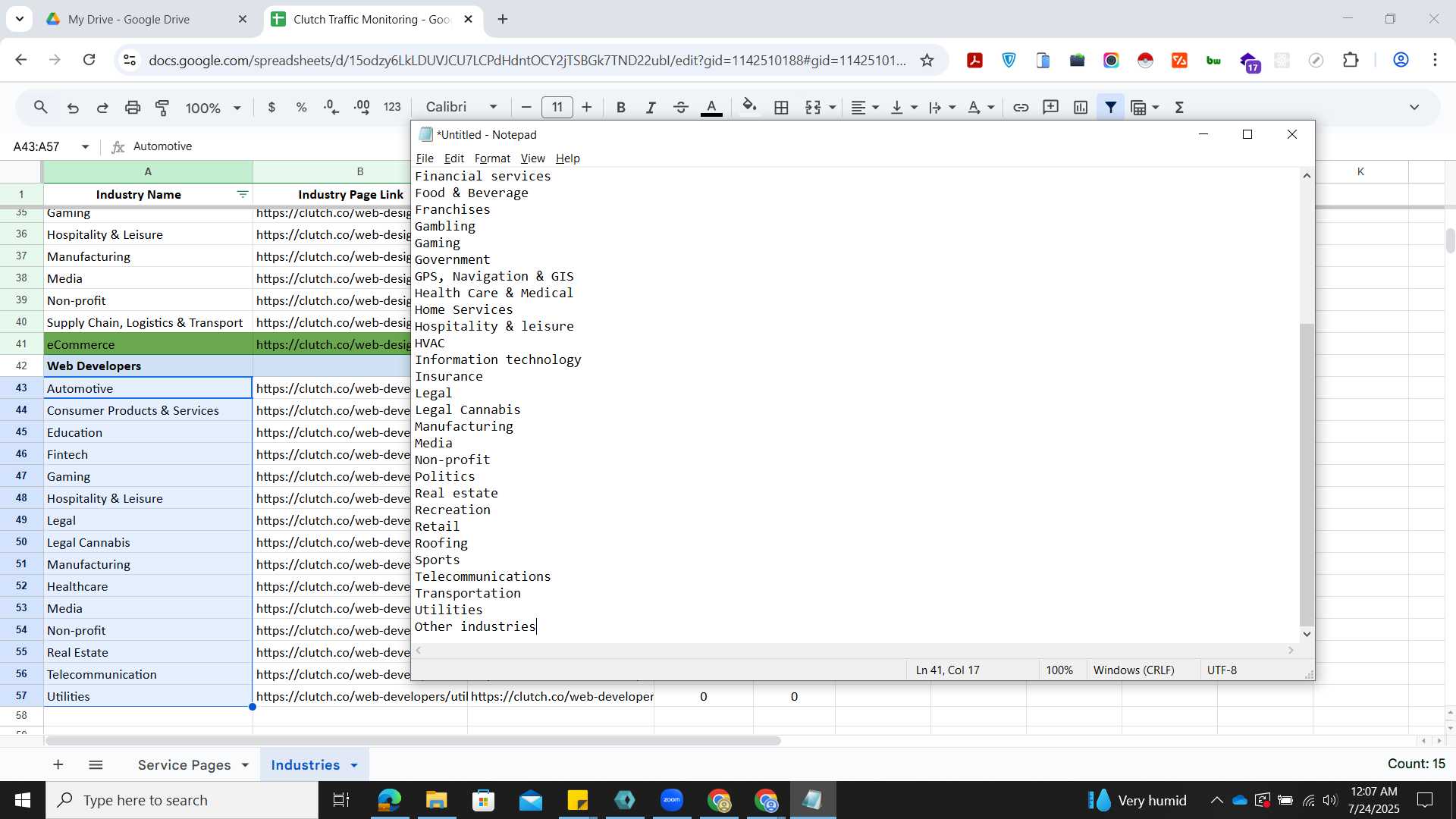Open Notepad File menu
This screenshot has height=819, width=1456.
click(425, 158)
